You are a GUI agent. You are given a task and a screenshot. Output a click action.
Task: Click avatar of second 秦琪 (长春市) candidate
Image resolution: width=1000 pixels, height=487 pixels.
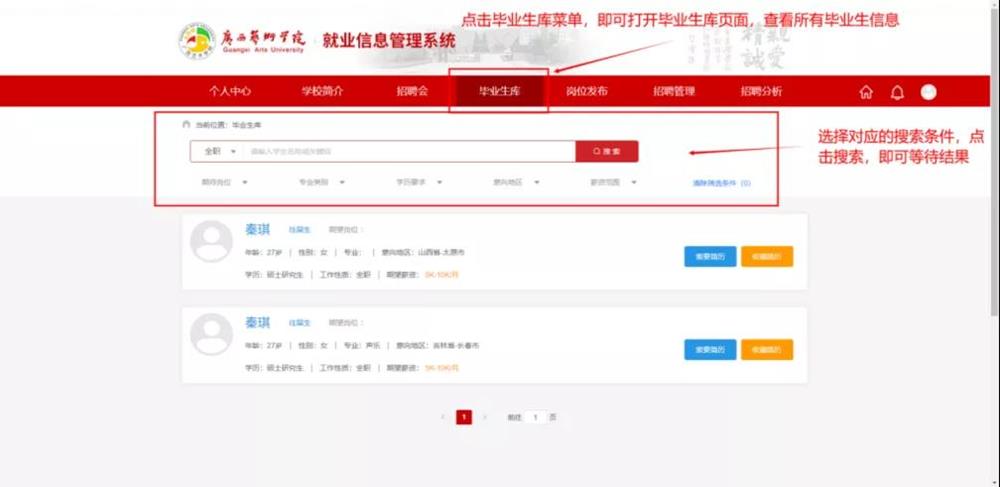click(x=211, y=334)
